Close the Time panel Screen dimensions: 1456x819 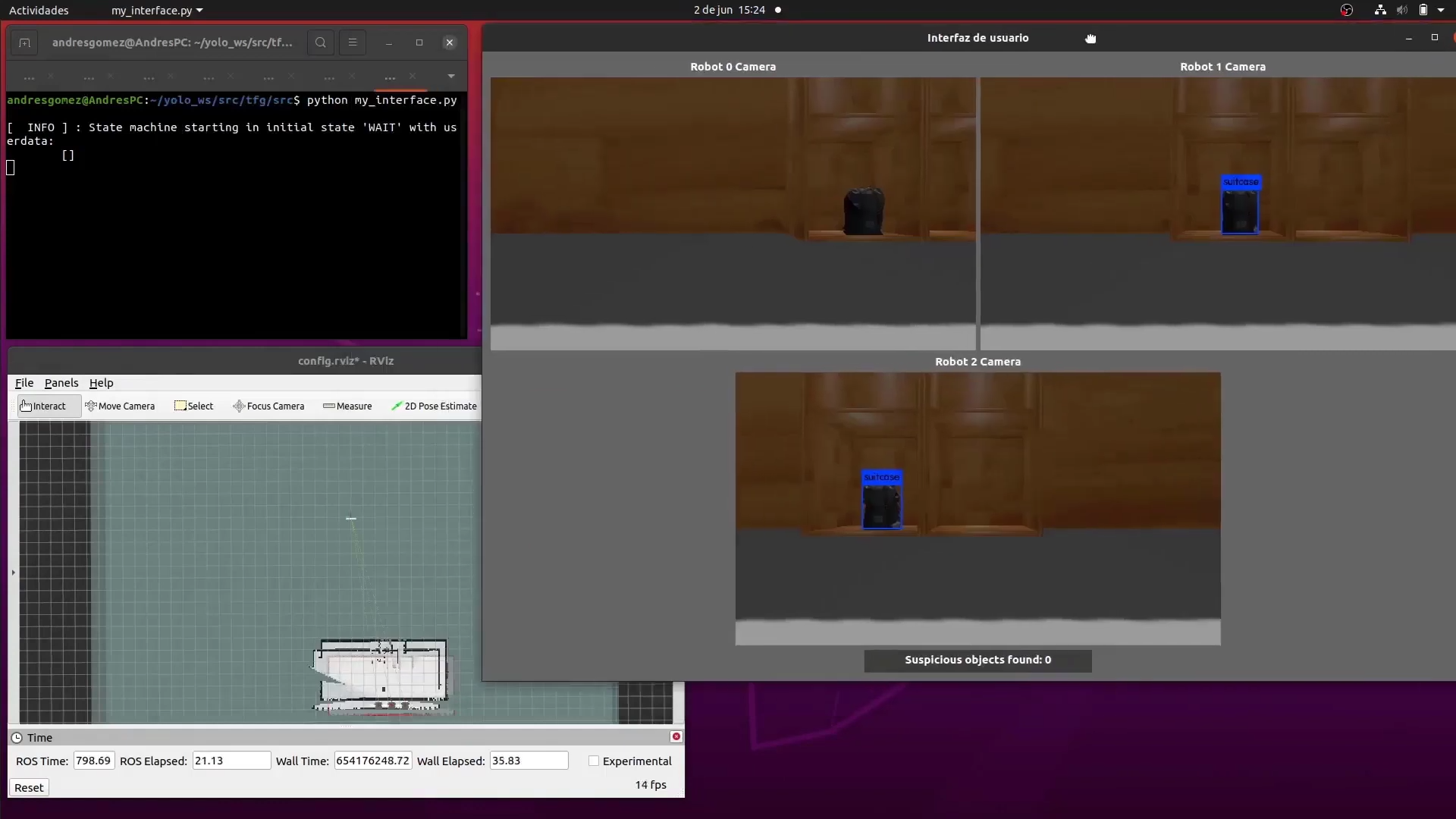676,736
